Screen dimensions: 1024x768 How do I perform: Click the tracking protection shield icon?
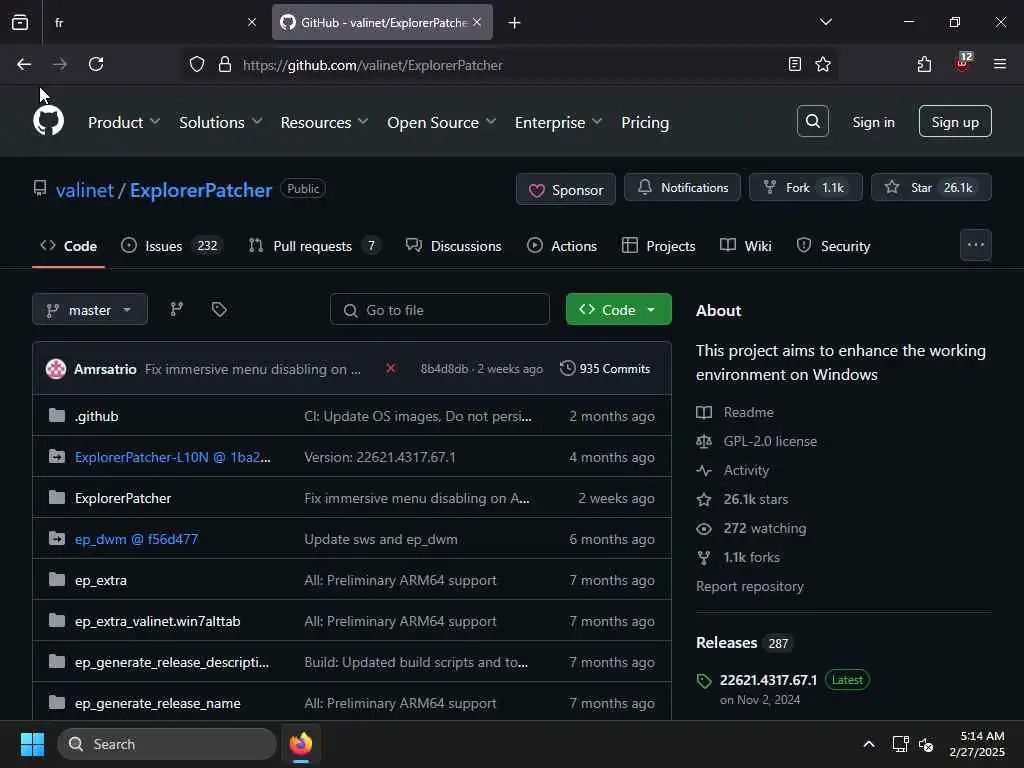[197, 65]
